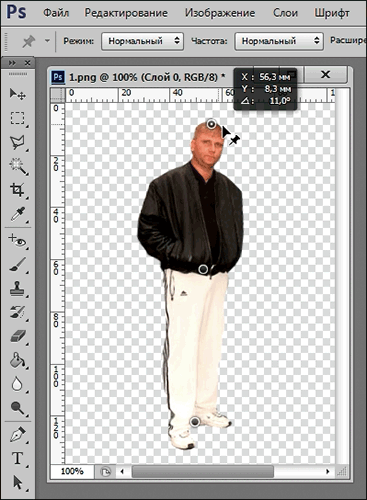Open the Изображение menu
Viewport: 367px width, 500px height.
pos(220,13)
